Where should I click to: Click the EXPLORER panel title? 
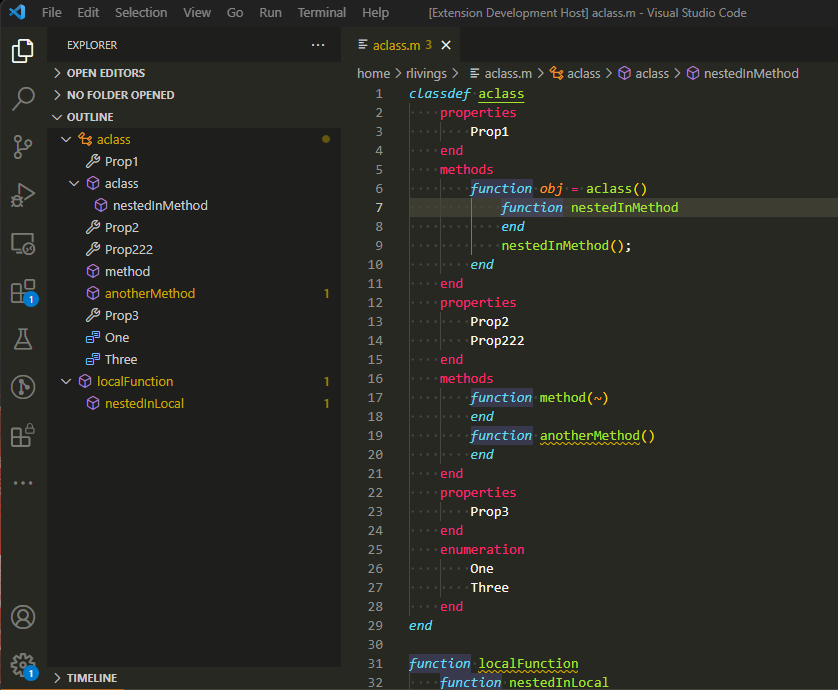click(x=92, y=45)
